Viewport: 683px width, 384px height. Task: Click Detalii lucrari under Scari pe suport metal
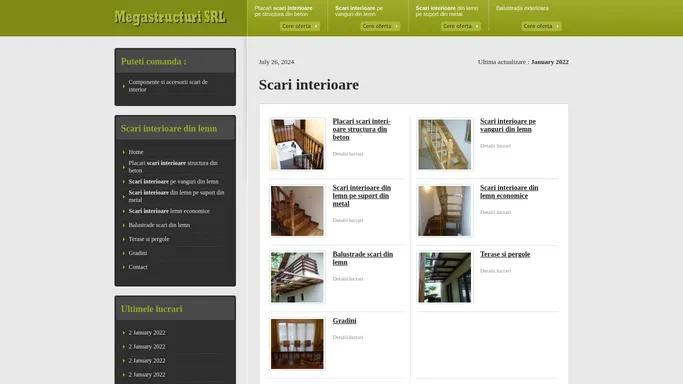coord(348,220)
